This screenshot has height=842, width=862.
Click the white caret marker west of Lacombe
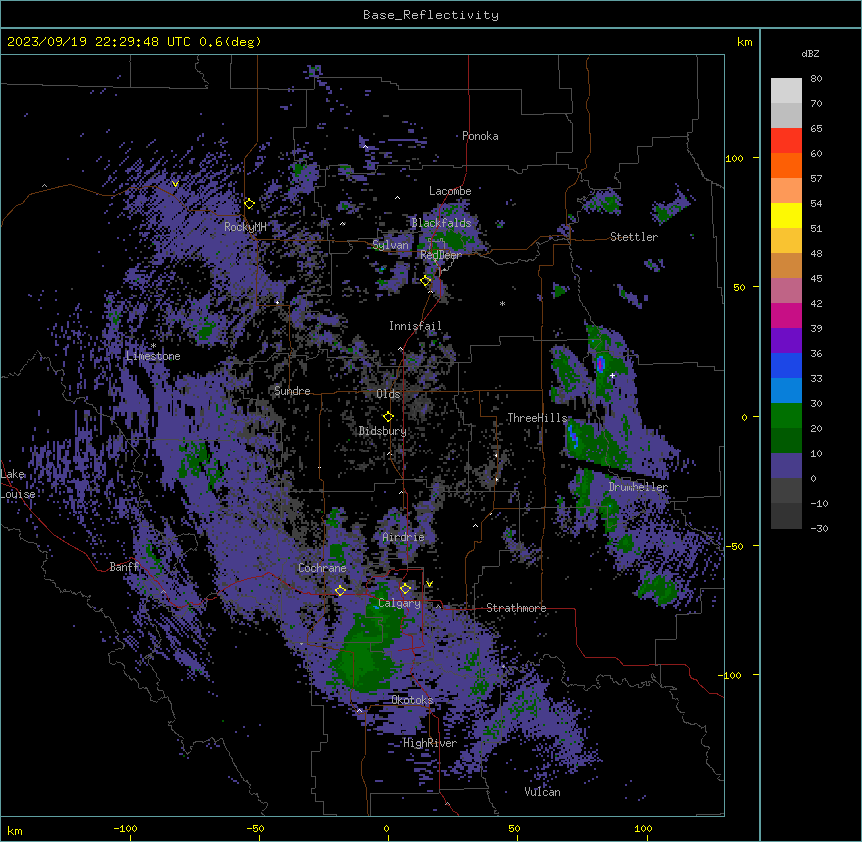pos(397,197)
